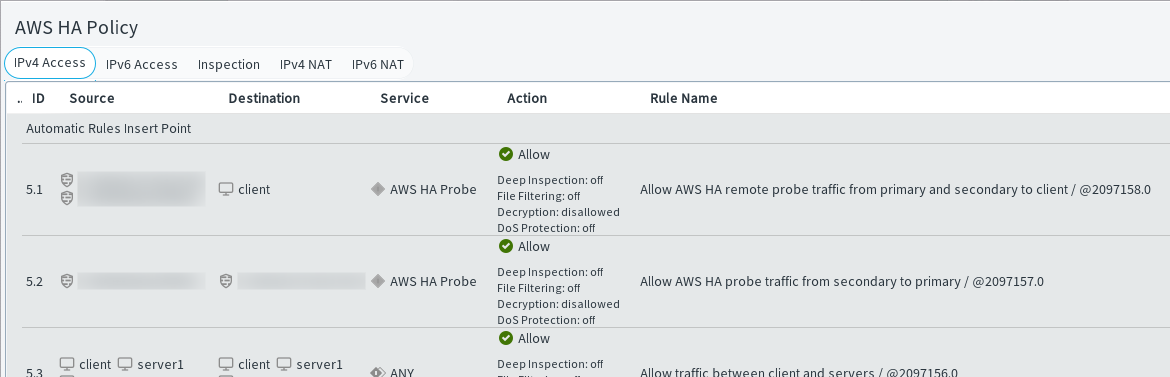Click the lower firewall icon in rule 5.1 source
1170x377 pixels.
point(67,198)
